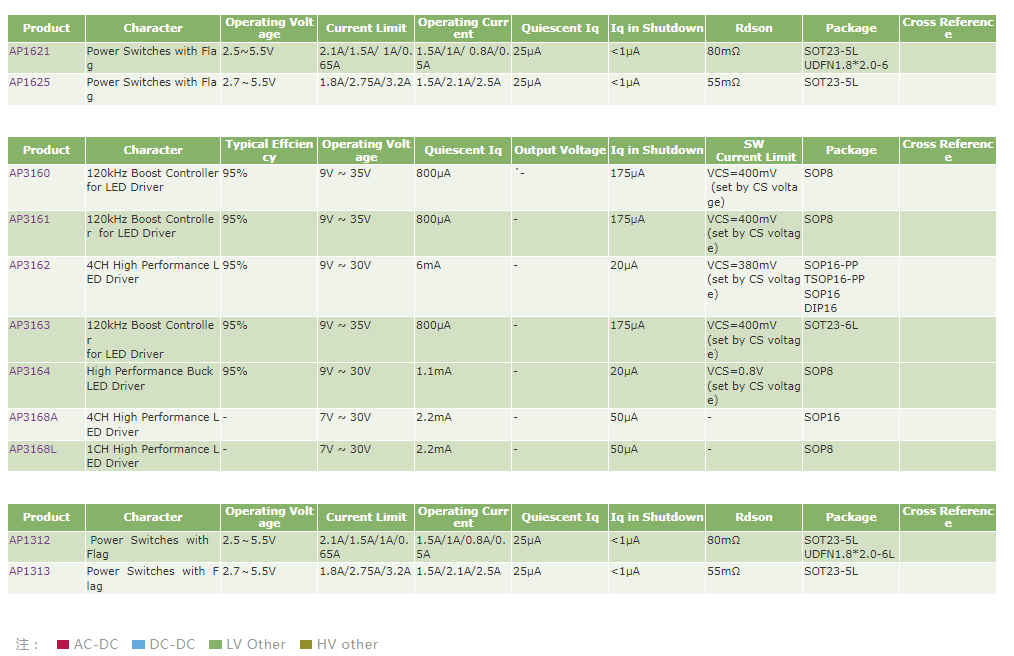Click the red AC-DC legend swatch
1014x656 pixels.
point(62,645)
